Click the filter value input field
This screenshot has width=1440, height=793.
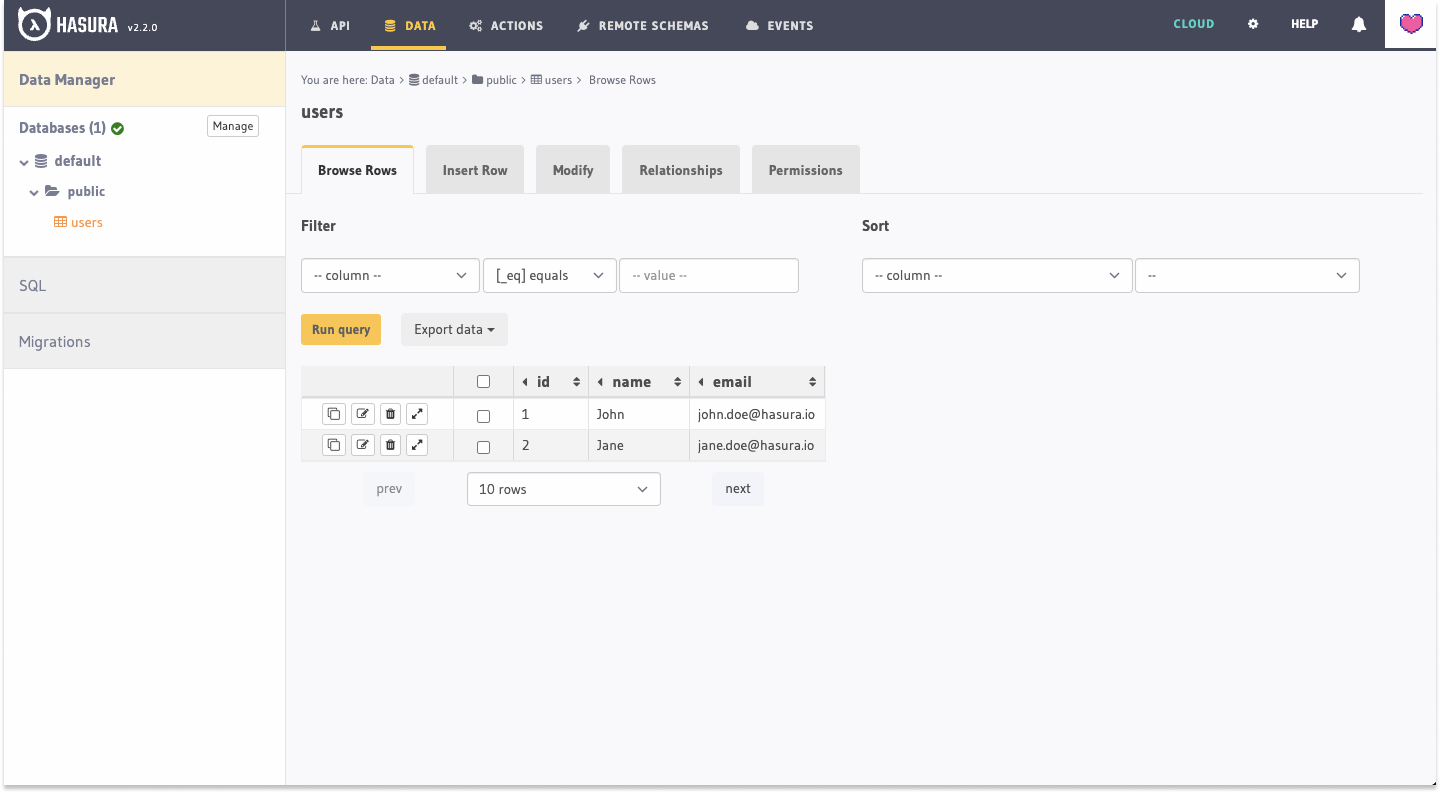pos(709,275)
